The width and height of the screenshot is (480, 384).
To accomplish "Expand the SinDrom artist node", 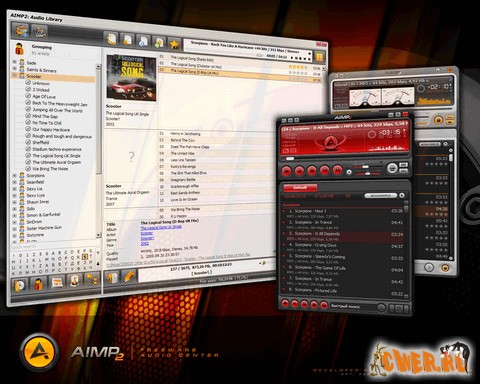I will coord(14,222).
